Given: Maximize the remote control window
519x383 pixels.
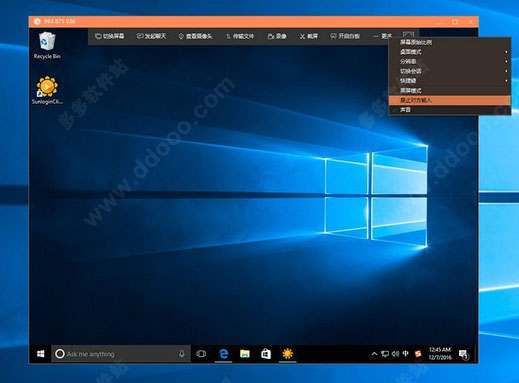Looking at the screenshot, I should [455, 22].
